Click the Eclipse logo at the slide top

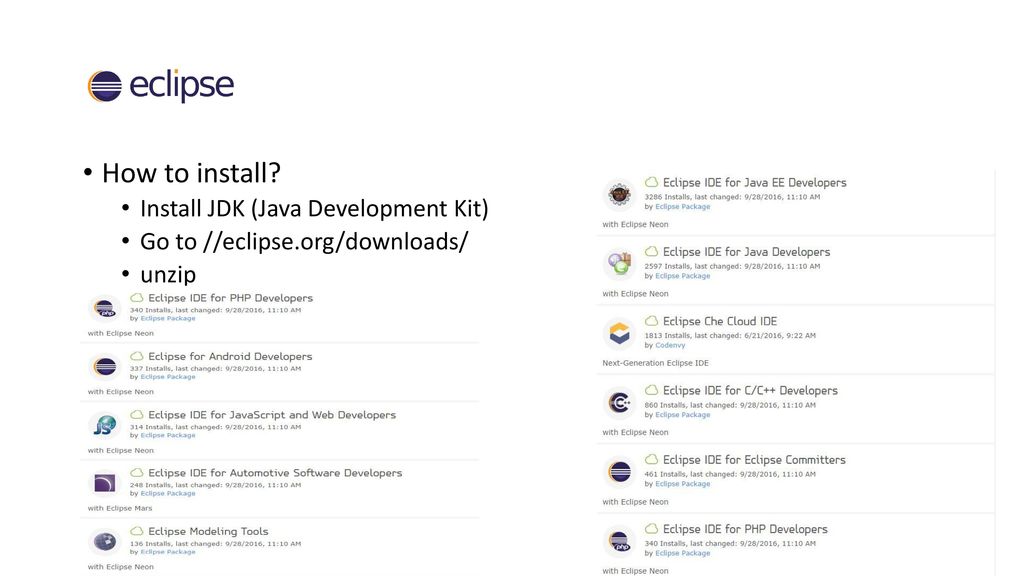coord(161,86)
